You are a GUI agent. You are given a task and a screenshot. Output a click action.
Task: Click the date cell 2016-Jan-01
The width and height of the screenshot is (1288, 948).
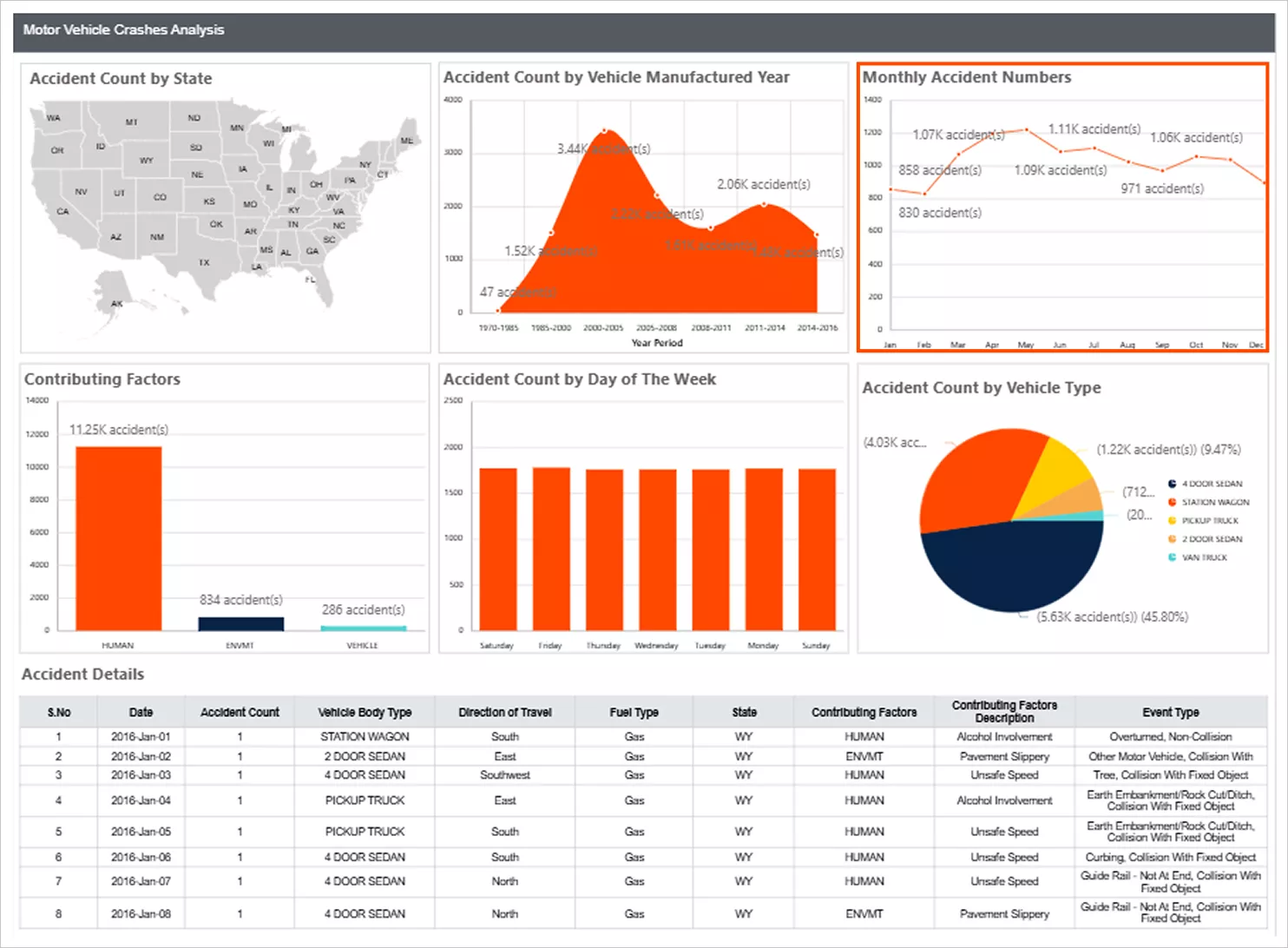(141, 736)
